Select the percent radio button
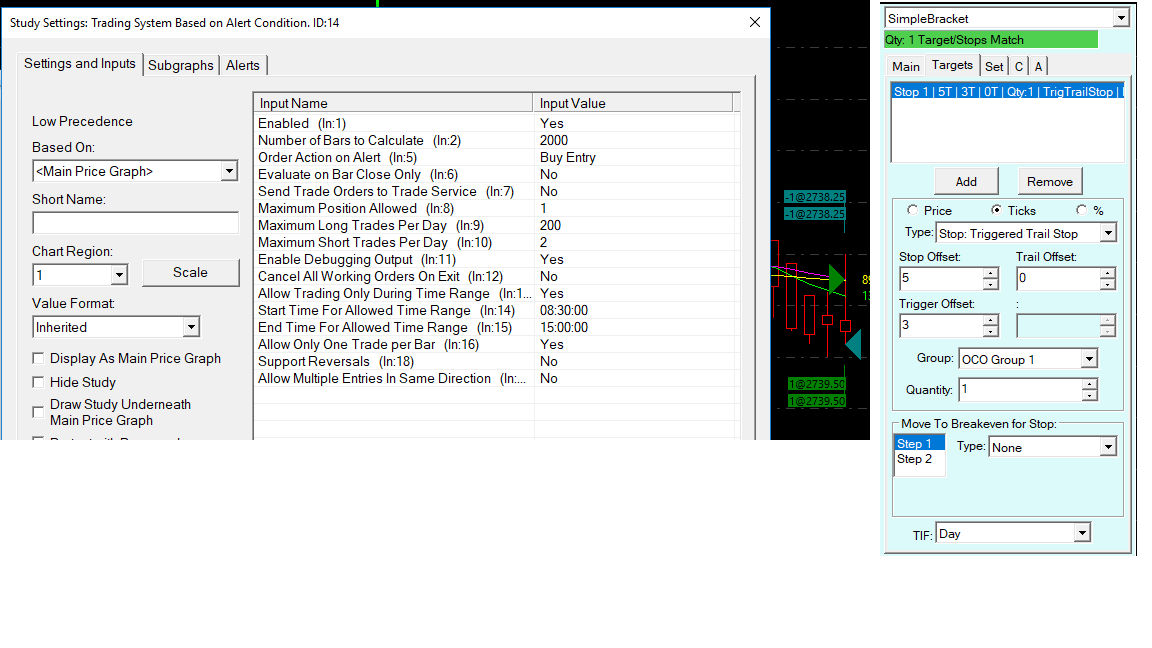Viewport: 1152px width, 648px height. [x=1081, y=210]
